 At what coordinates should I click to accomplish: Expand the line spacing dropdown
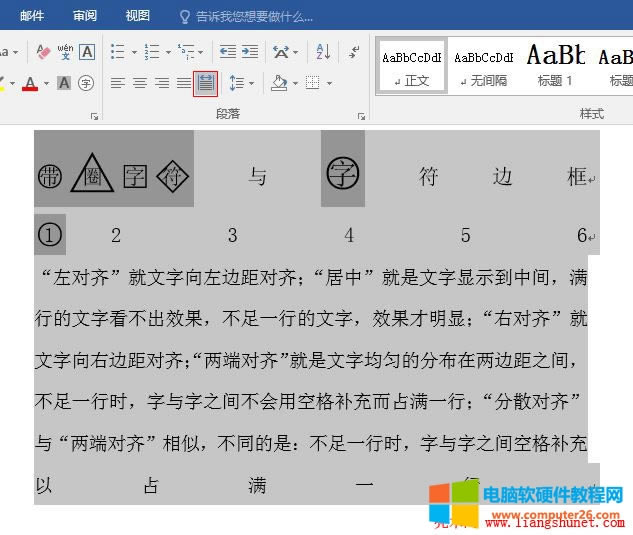tap(250, 83)
